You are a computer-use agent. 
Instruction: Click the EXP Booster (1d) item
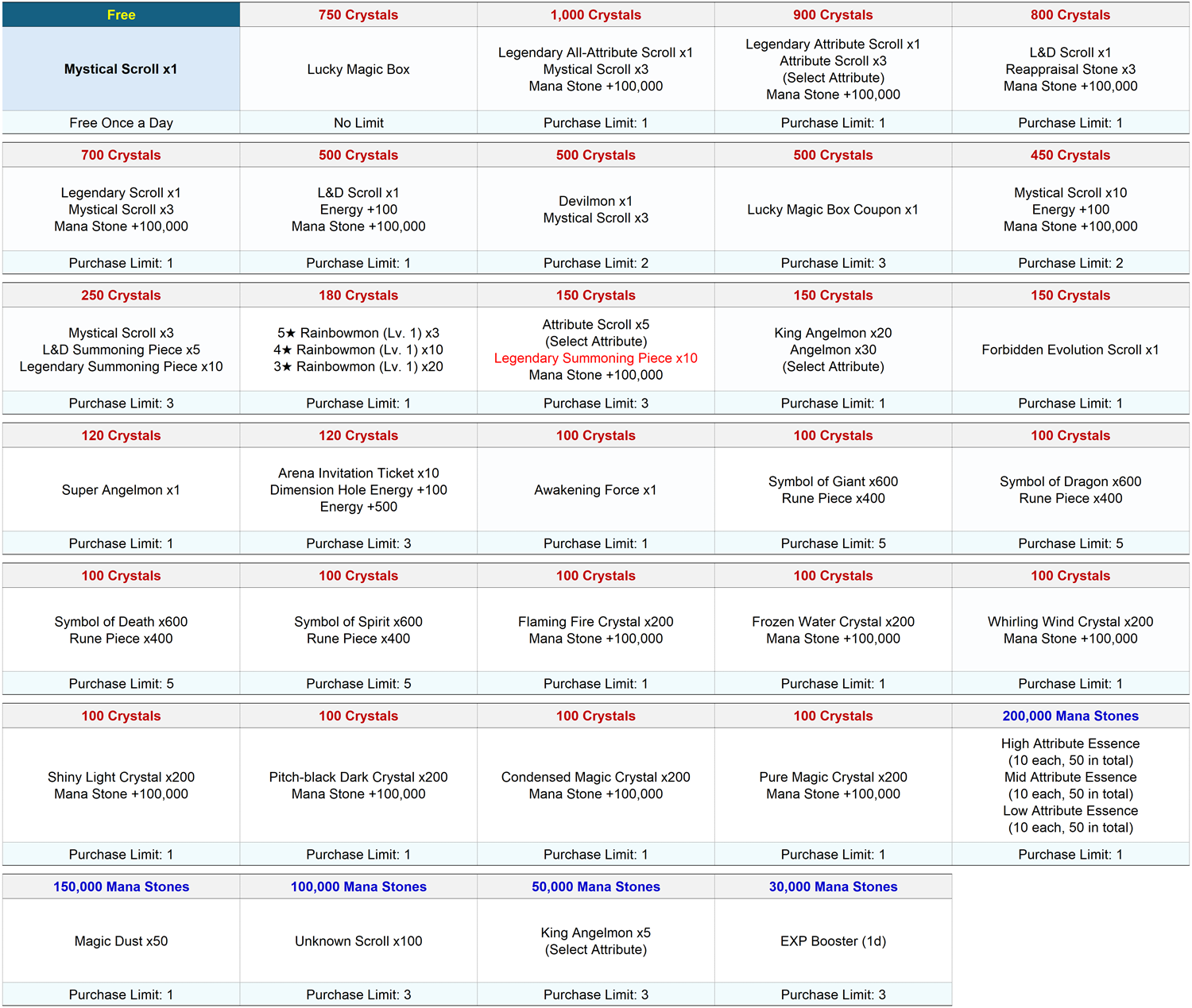[x=832, y=941]
